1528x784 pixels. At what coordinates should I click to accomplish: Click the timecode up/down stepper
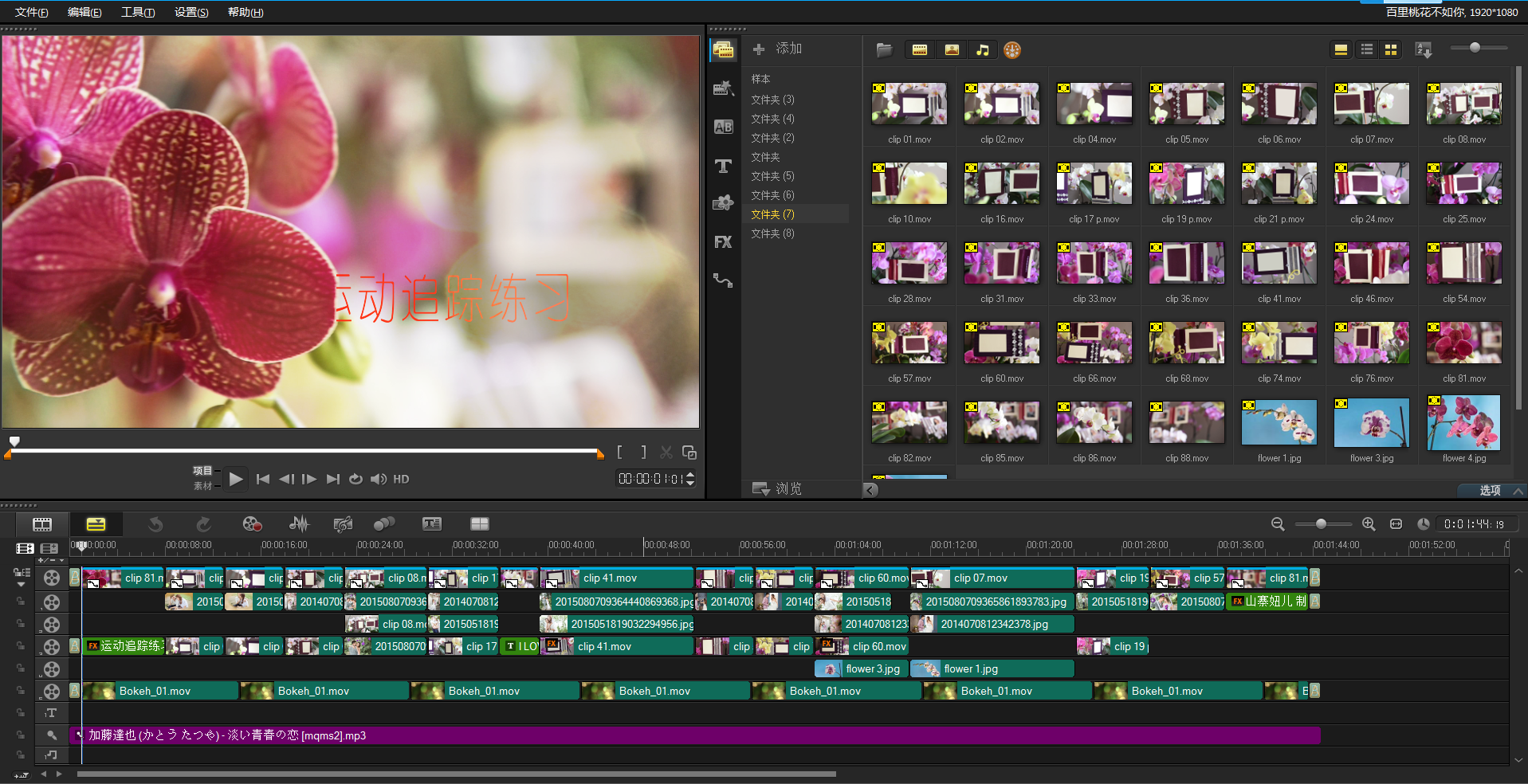[x=690, y=479]
